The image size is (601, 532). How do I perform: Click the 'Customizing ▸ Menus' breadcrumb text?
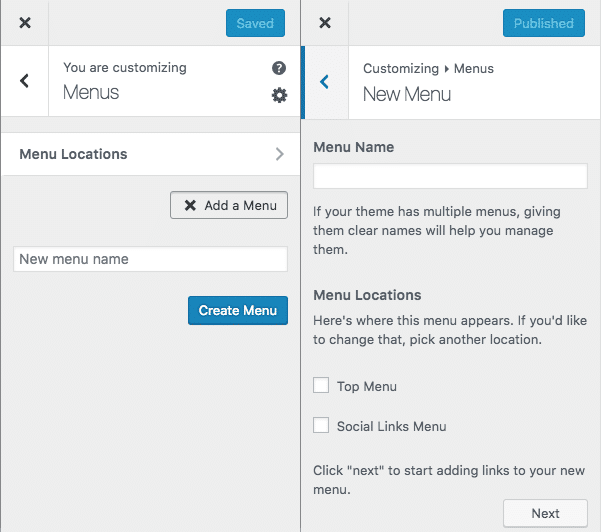pyautogui.click(x=428, y=69)
